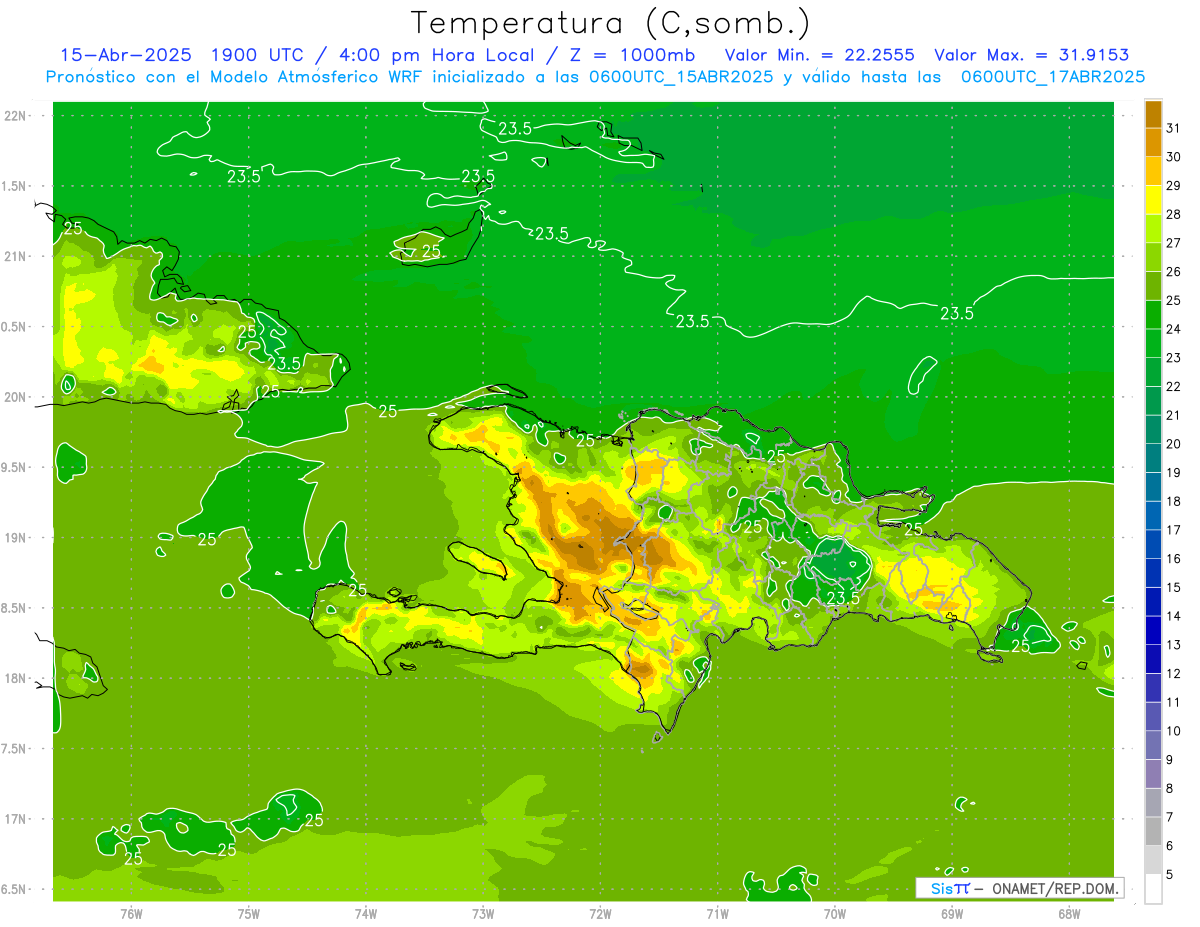Screen dimensions: 1200x927
Task: Click the lime swatch between 27 and 28
Action: (x=1153, y=230)
